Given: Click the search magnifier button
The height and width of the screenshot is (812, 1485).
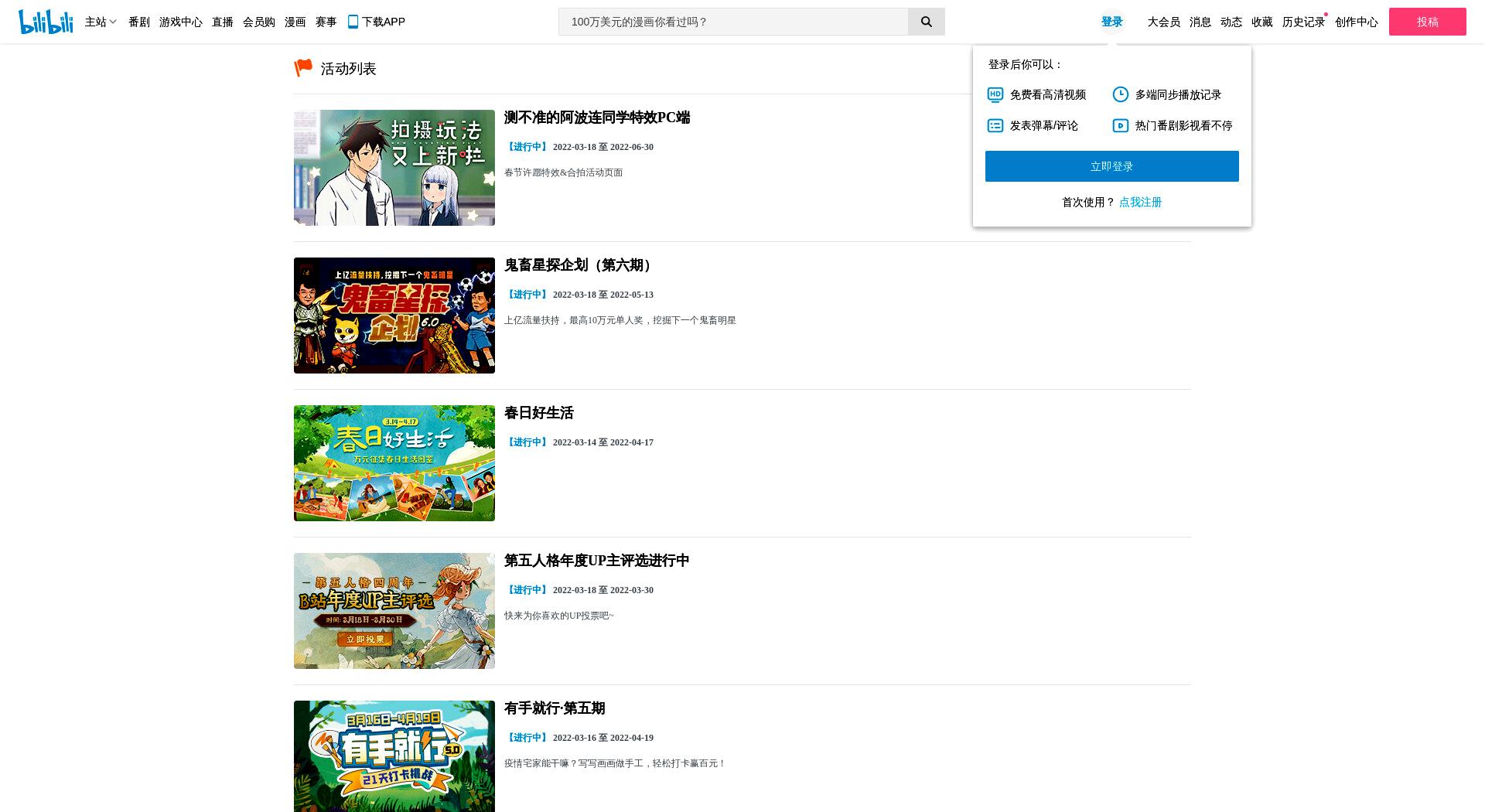Looking at the screenshot, I should point(926,22).
